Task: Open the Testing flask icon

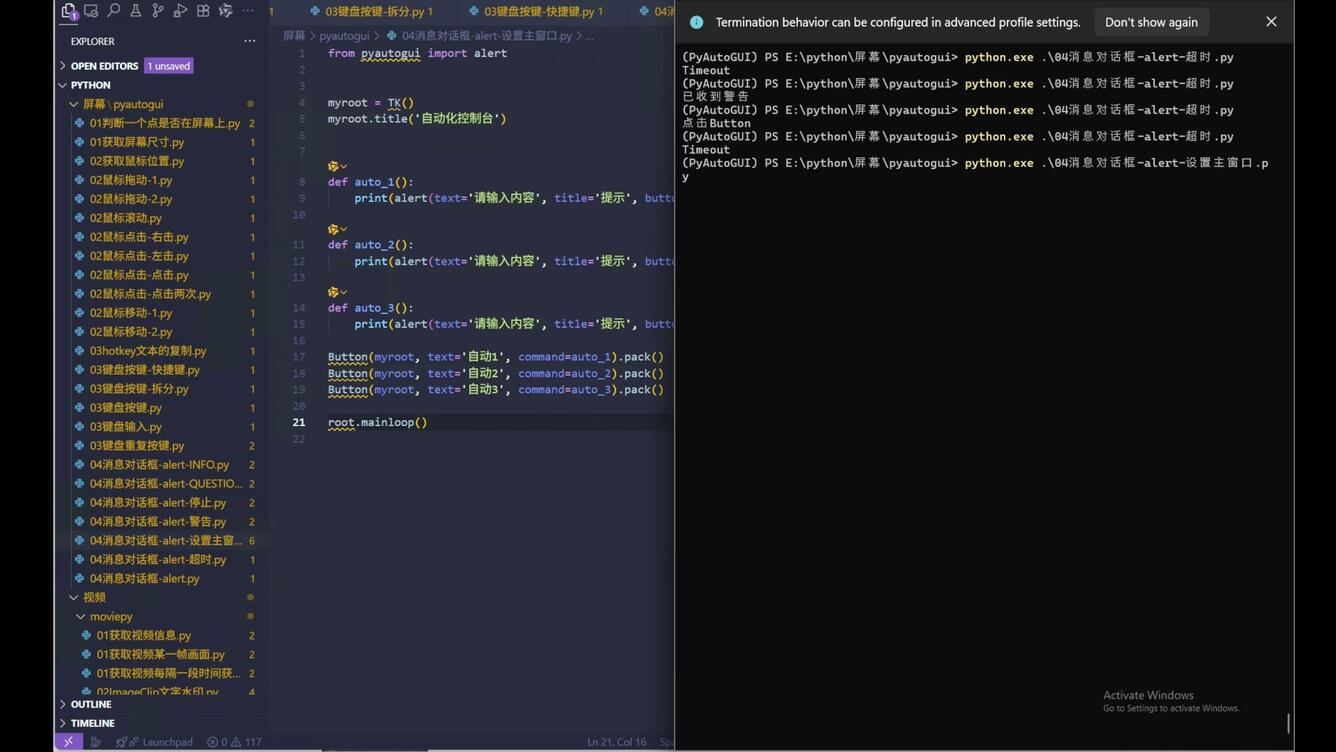Action: [x=136, y=11]
